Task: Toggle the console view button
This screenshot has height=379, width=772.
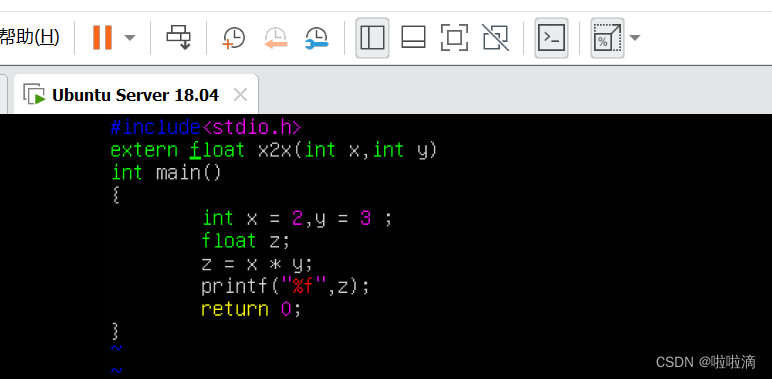Action: click(x=551, y=38)
